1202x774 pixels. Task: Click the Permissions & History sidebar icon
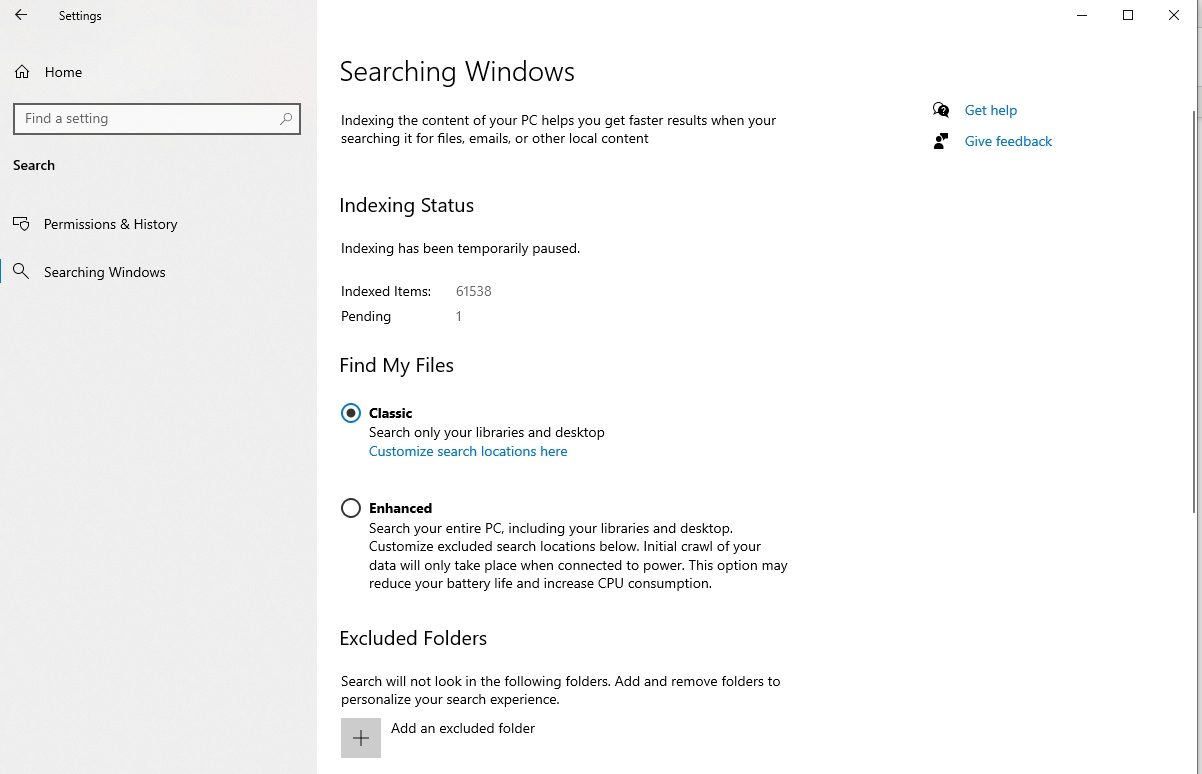(x=21, y=224)
